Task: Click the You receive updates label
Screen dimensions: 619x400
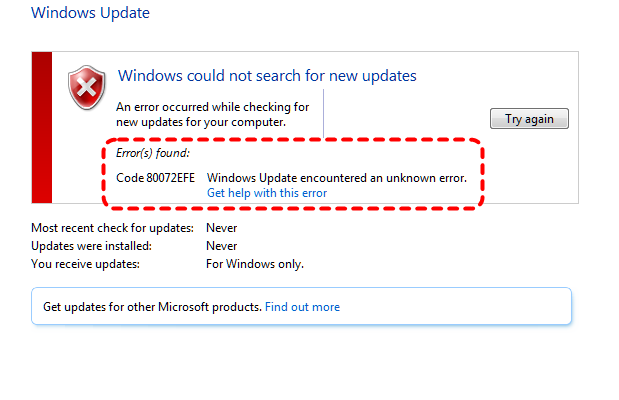Action: (x=86, y=264)
